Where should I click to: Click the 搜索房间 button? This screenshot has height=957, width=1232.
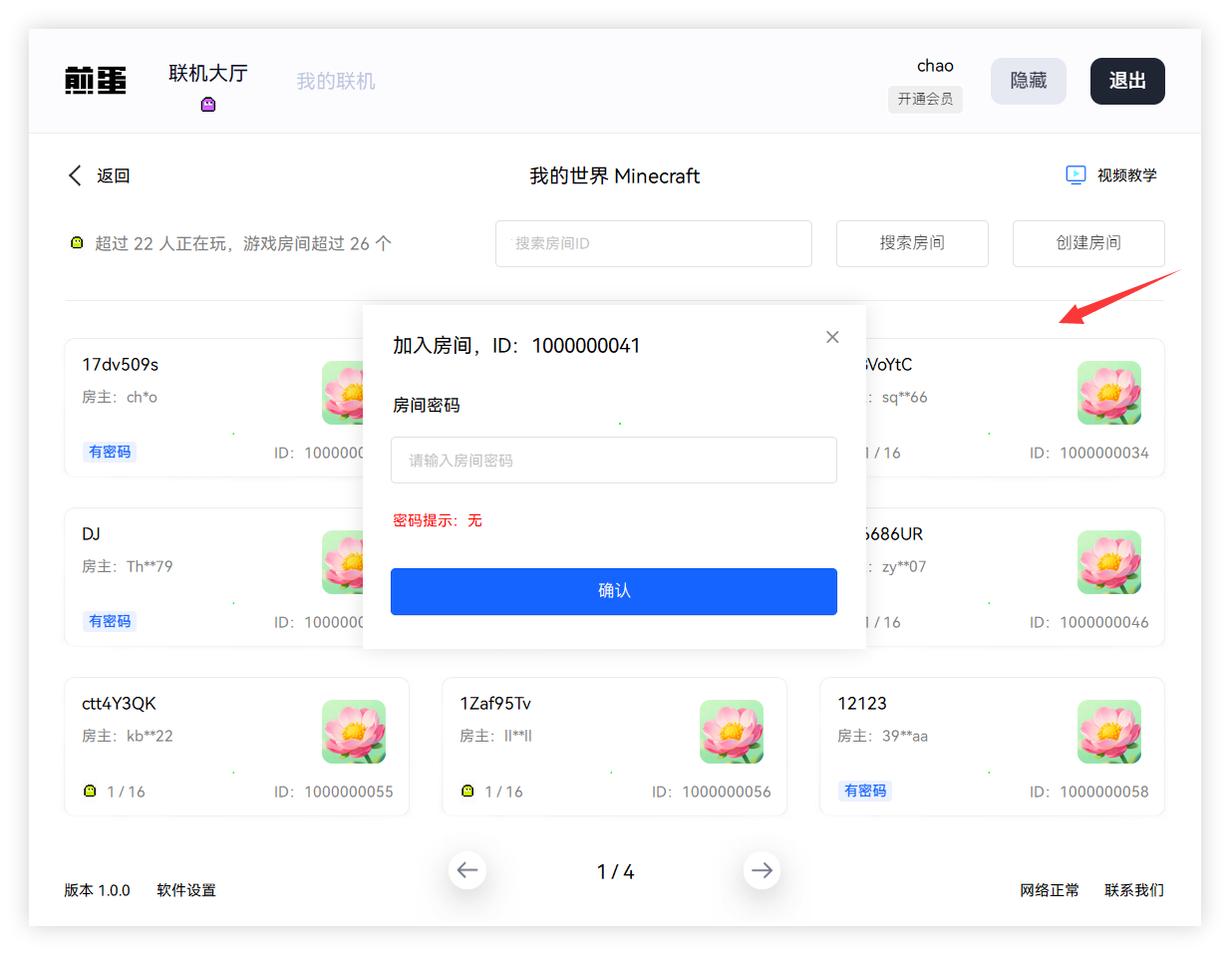(x=911, y=243)
